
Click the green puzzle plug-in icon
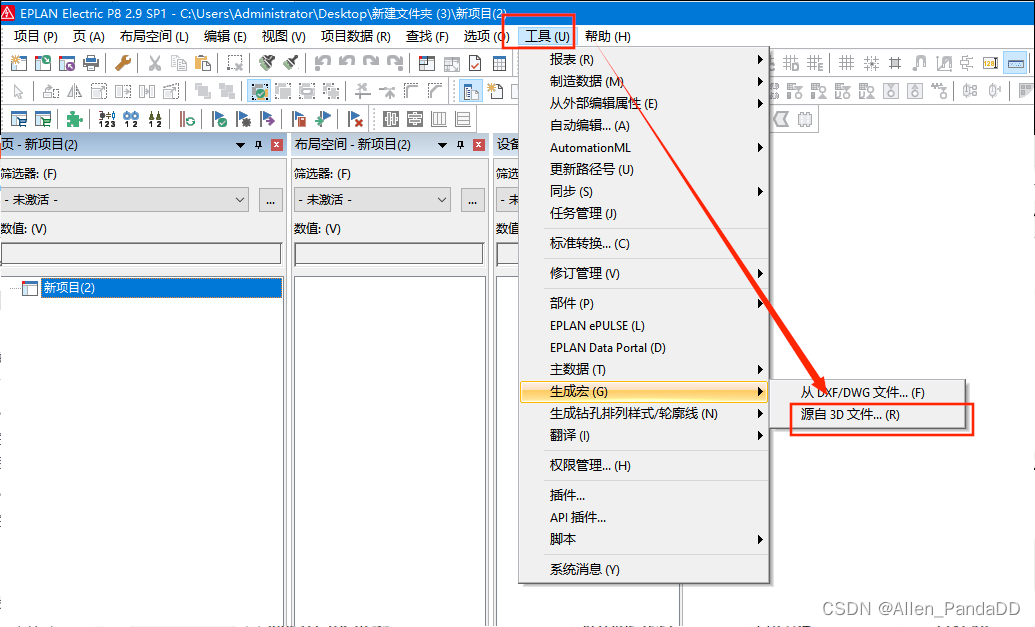(x=74, y=117)
